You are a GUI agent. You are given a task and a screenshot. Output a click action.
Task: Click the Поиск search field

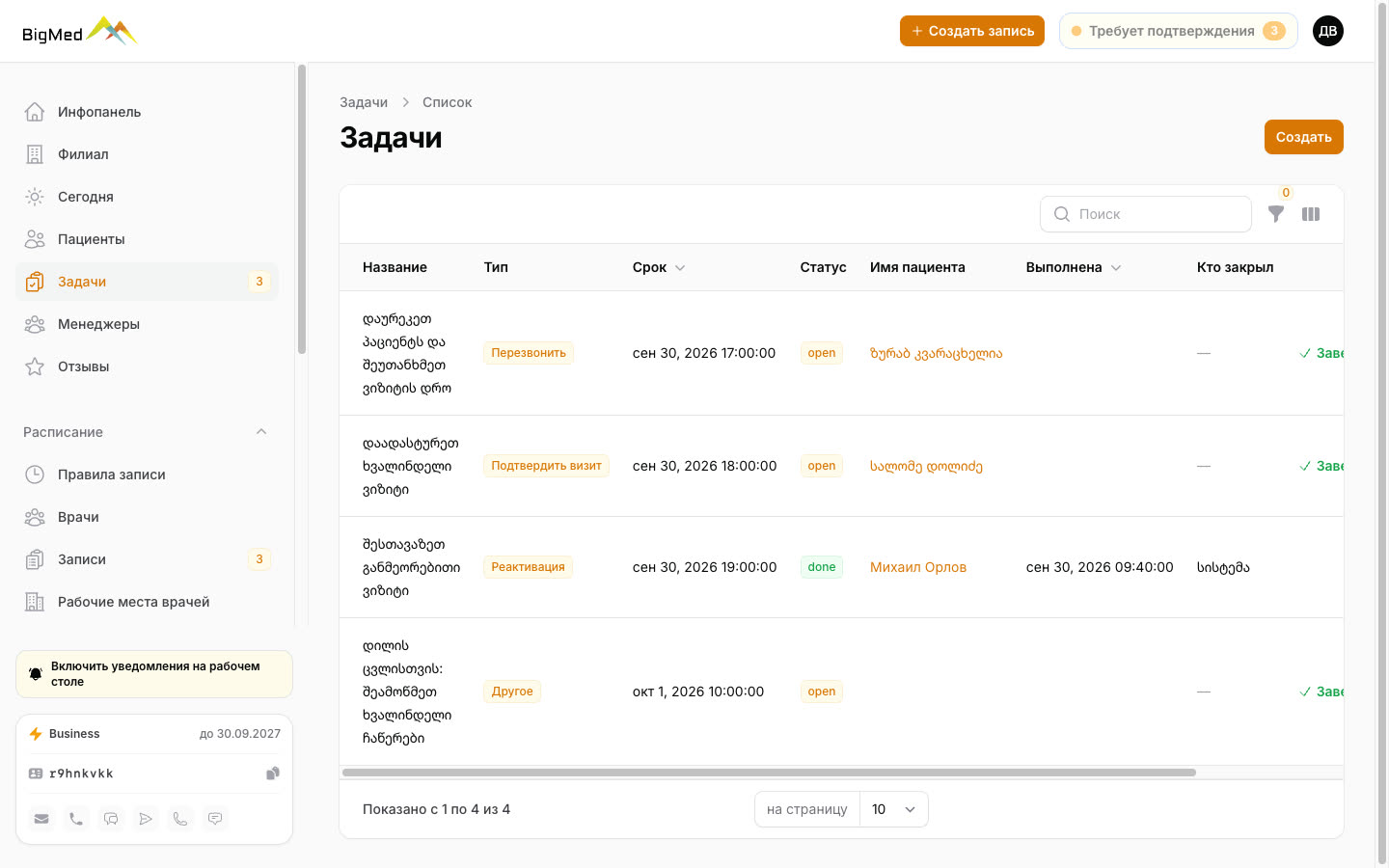pyautogui.click(x=1146, y=214)
